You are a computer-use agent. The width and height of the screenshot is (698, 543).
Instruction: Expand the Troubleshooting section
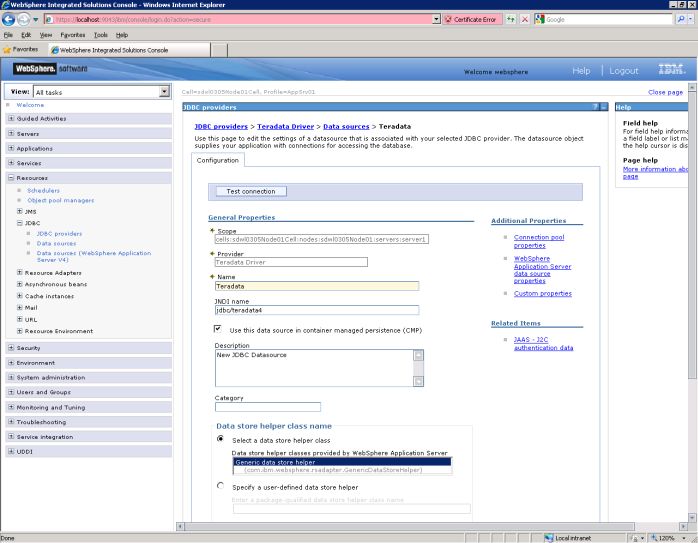coord(11,421)
